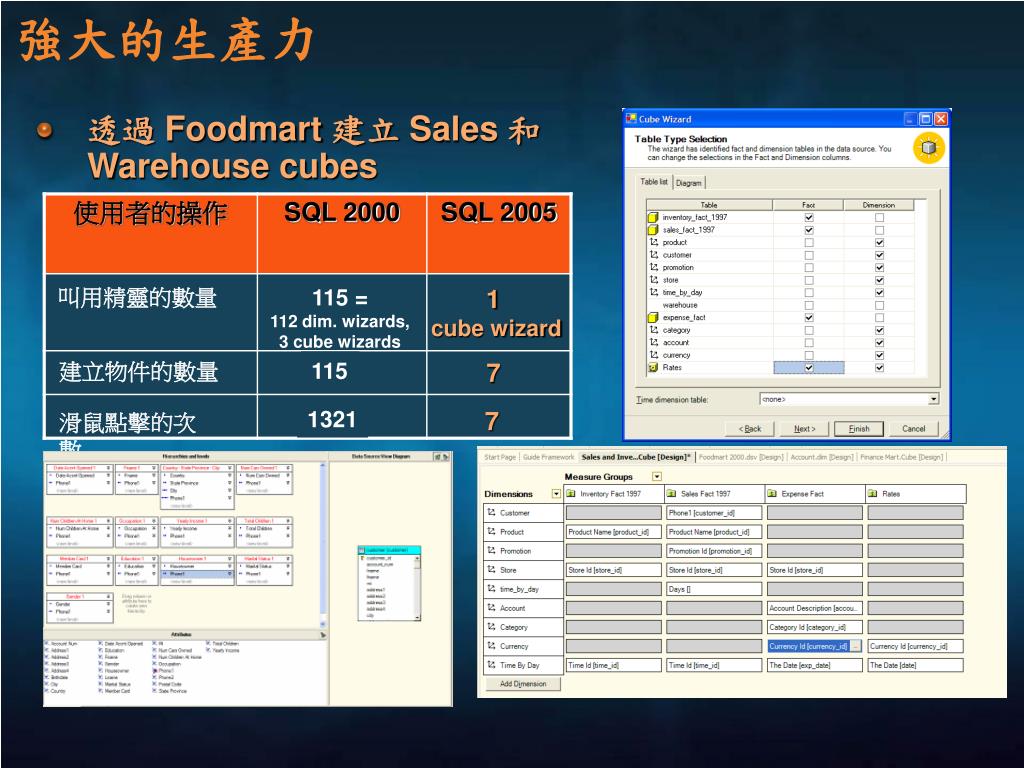Collapse the Occupation 1 hierarchy box

click(x=154, y=521)
